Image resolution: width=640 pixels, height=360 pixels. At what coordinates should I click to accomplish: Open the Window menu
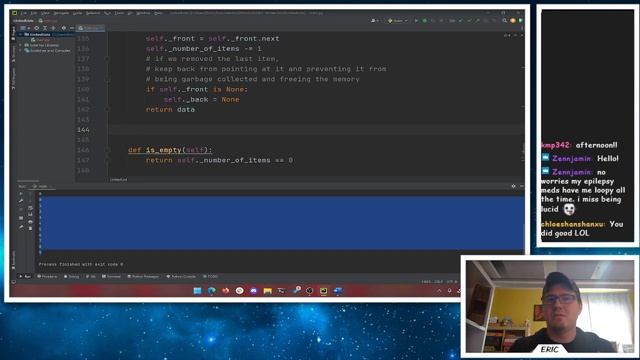click(143, 13)
